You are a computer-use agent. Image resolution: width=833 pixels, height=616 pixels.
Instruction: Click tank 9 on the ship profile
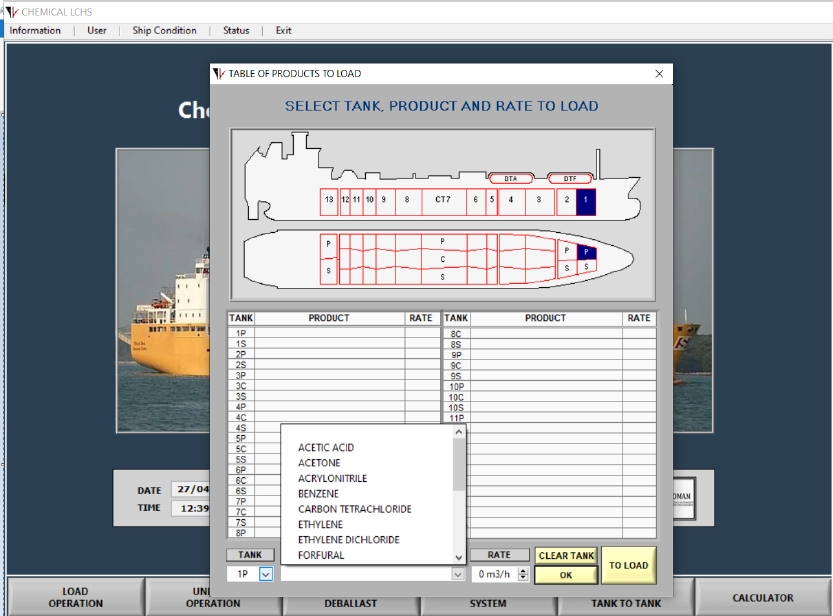[x=383, y=200]
